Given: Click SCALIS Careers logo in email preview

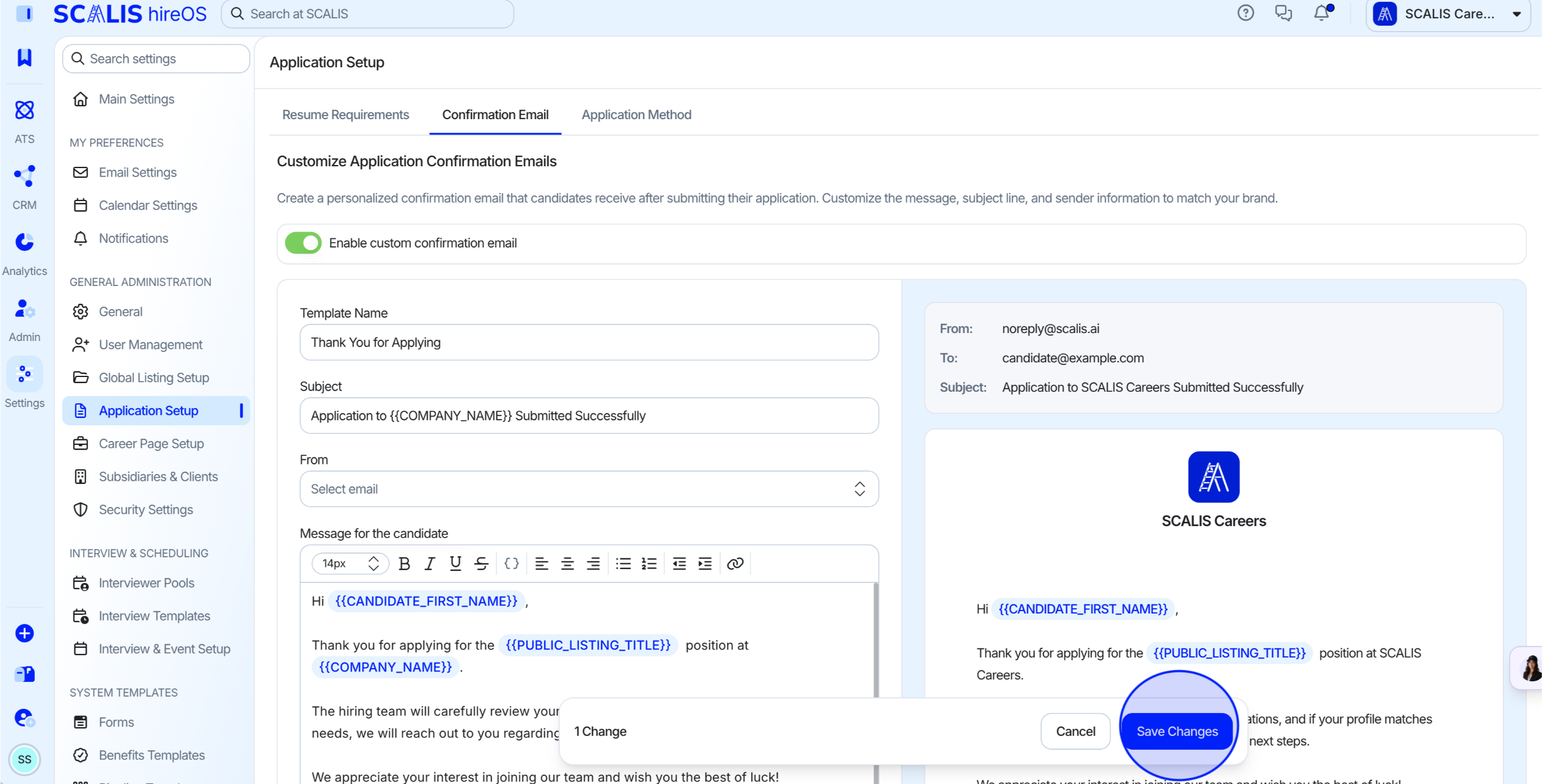Looking at the screenshot, I should pyautogui.click(x=1214, y=477).
